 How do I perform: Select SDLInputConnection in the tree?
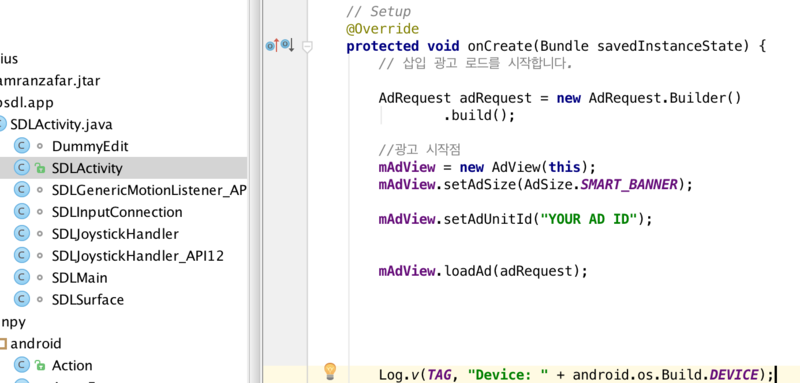click(117, 212)
